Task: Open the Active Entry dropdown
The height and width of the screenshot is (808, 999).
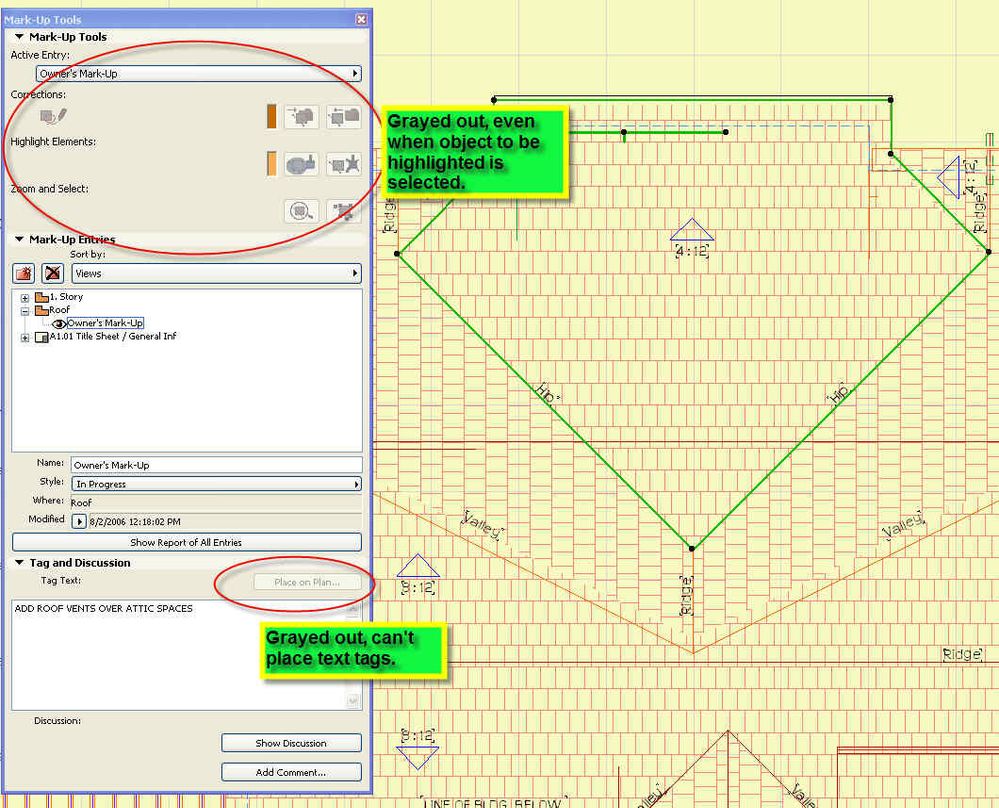Action: (x=199, y=73)
